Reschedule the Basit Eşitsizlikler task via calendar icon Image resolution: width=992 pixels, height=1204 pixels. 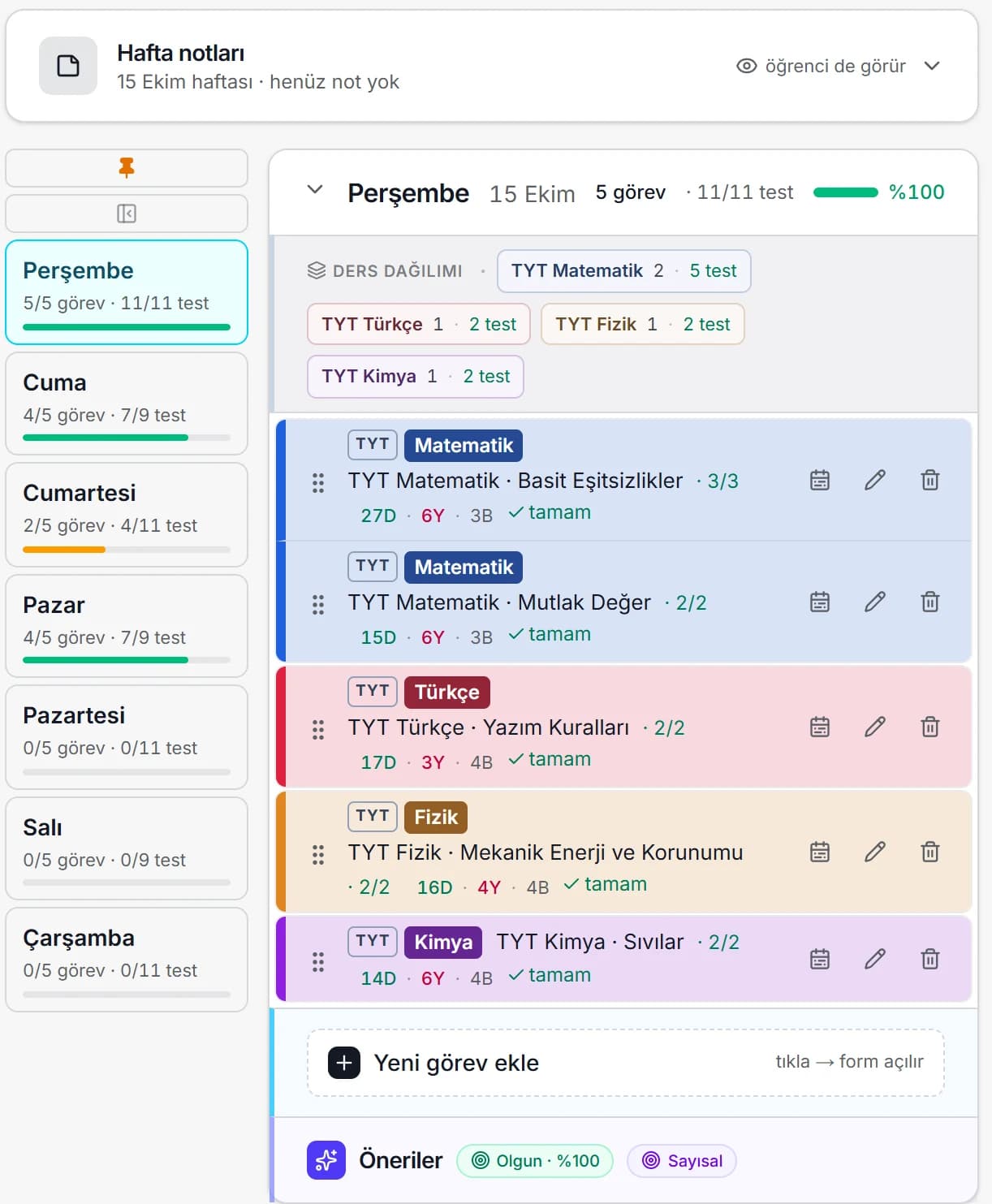point(820,480)
